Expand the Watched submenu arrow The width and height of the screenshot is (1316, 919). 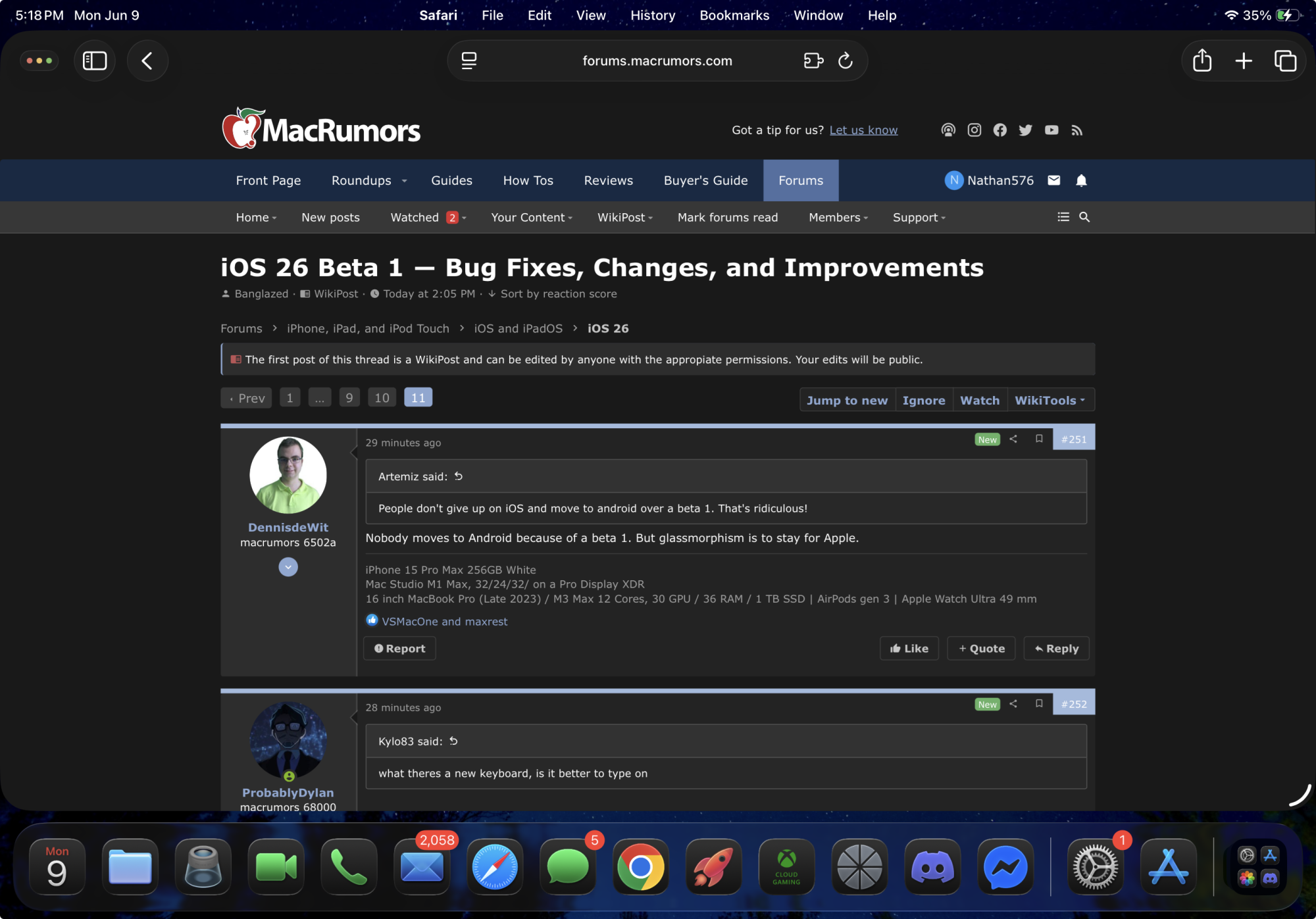coord(465,218)
